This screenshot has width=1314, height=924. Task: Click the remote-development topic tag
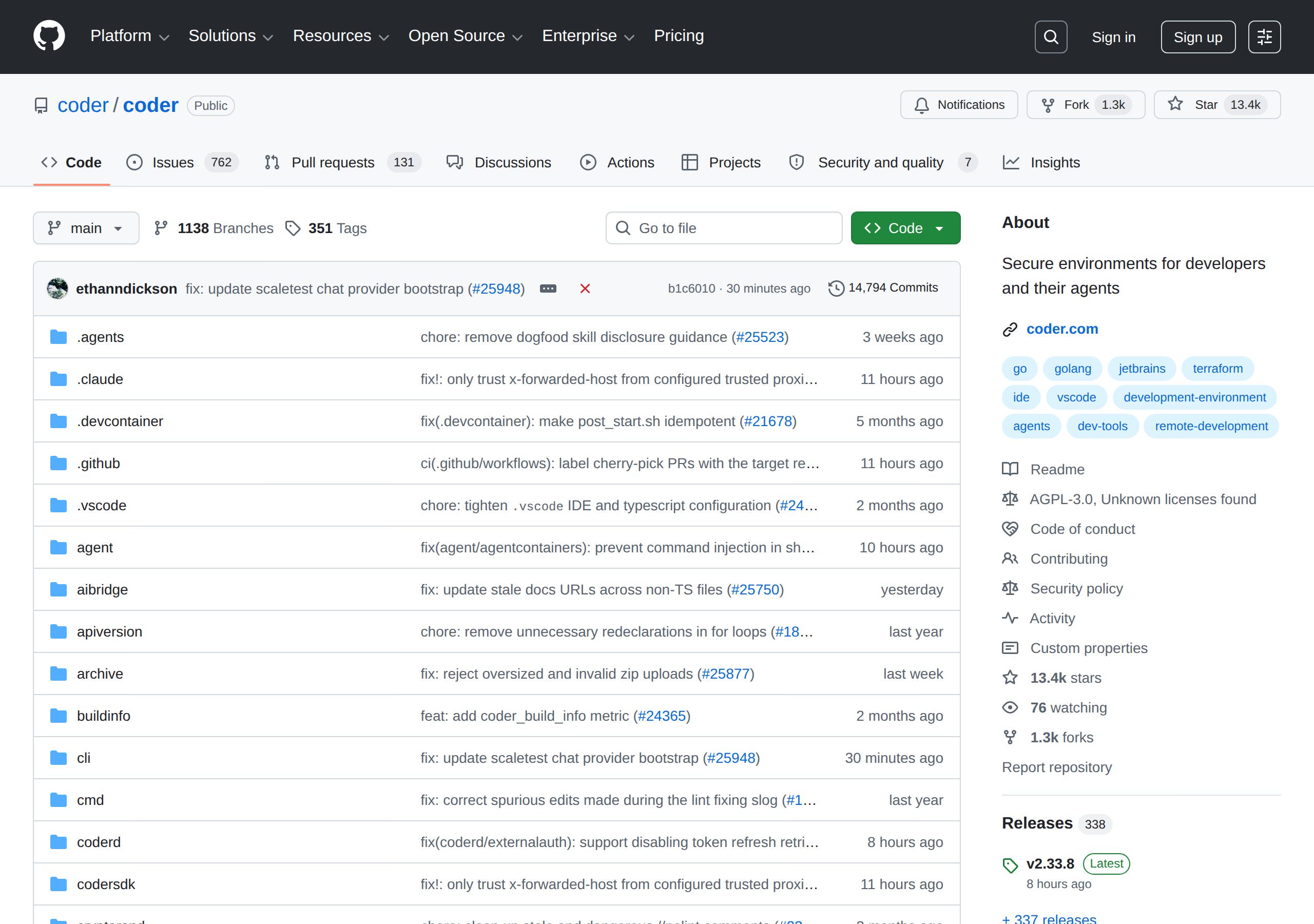pyautogui.click(x=1211, y=426)
